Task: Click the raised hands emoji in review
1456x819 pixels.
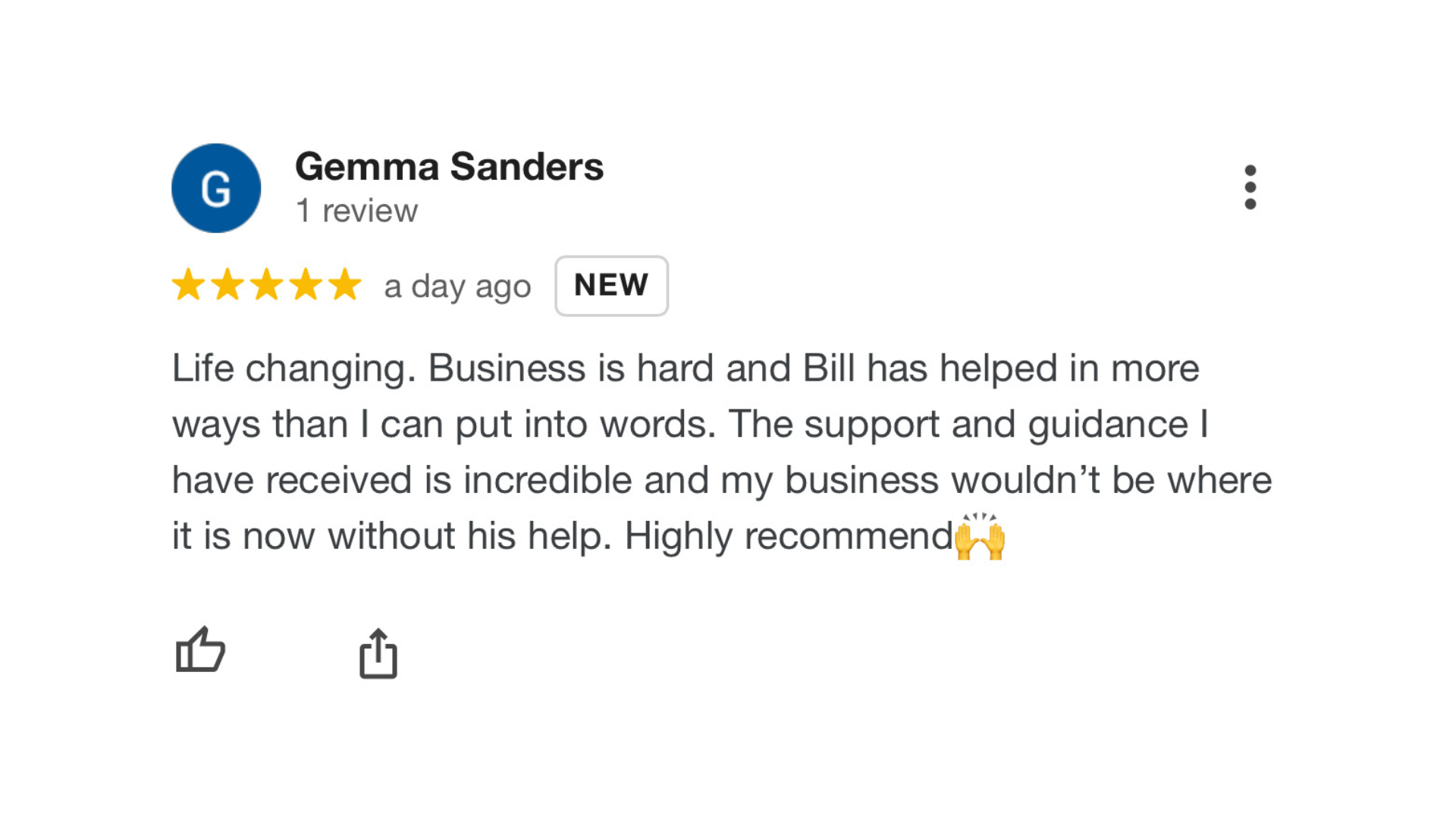Action: pos(980,537)
